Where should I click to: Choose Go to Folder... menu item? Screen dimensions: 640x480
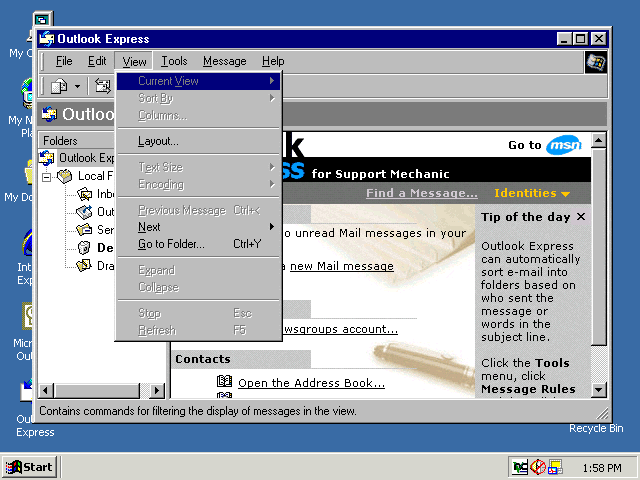click(199, 244)
